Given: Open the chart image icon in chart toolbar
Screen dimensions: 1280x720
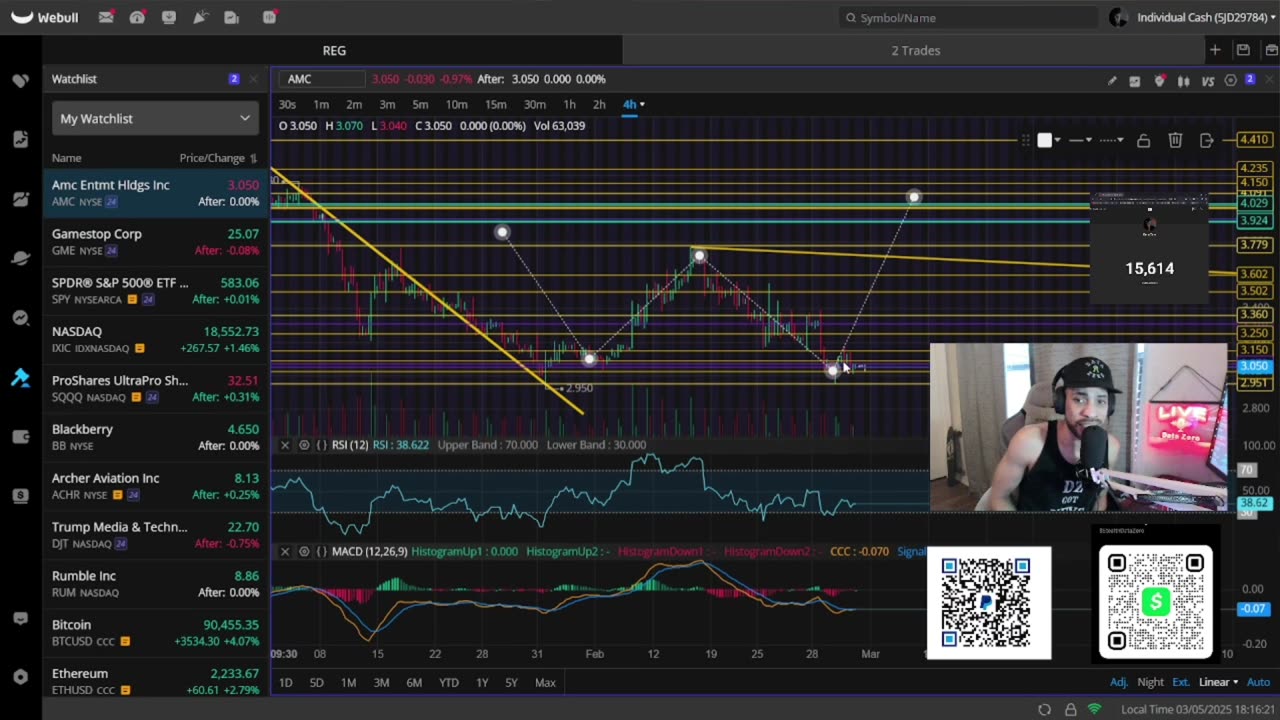Looking at the screenshot, I should [1135, 81].
